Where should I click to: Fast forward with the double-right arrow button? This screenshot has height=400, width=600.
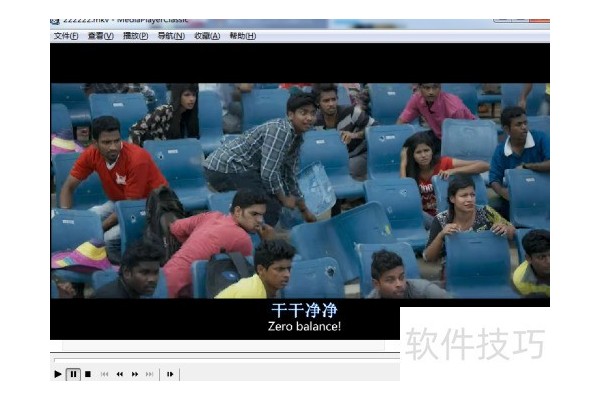pos(135,374)
